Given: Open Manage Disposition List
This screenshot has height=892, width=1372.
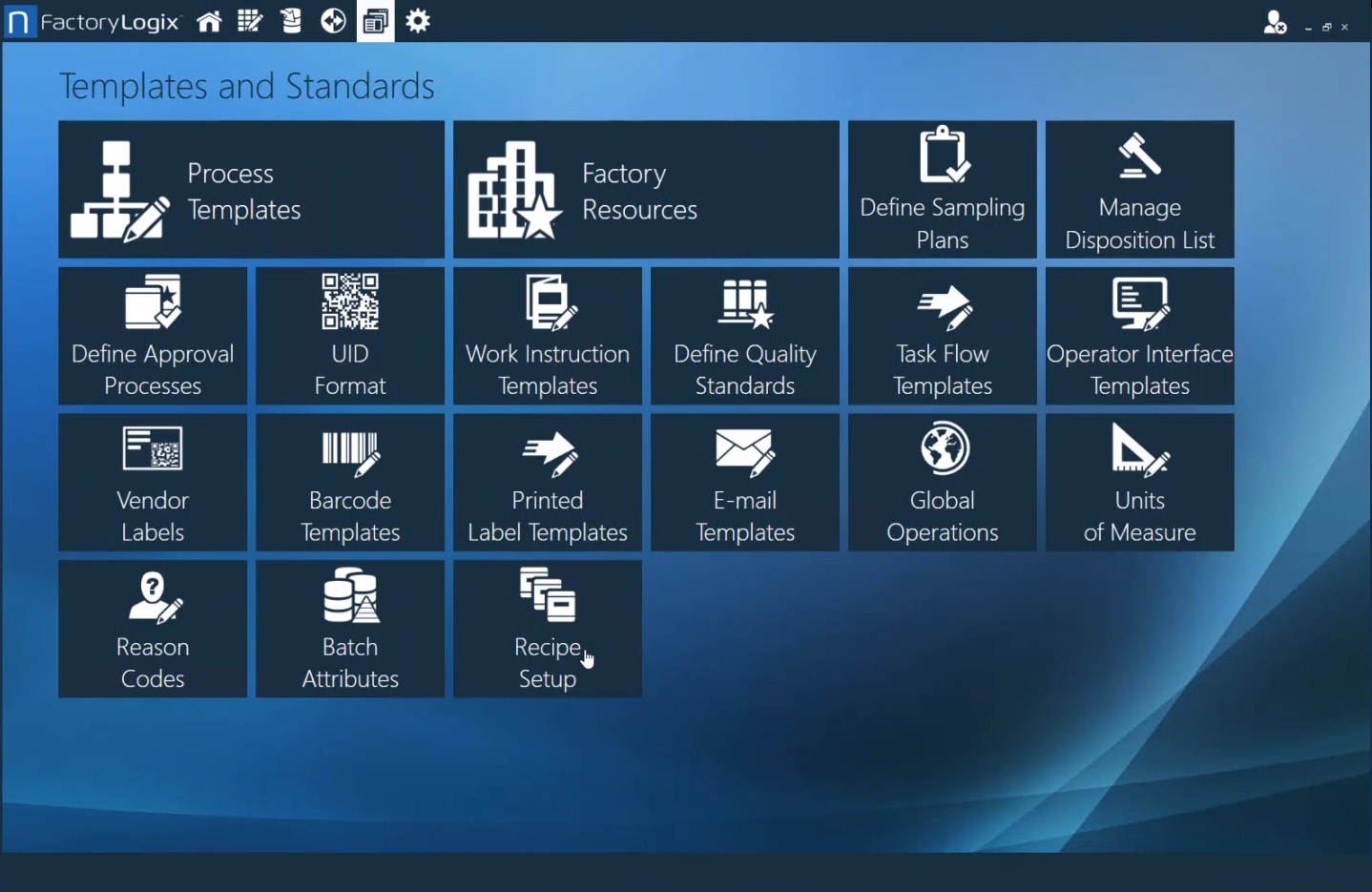Looking at the screenshot, I should [x=1139, y=189].
